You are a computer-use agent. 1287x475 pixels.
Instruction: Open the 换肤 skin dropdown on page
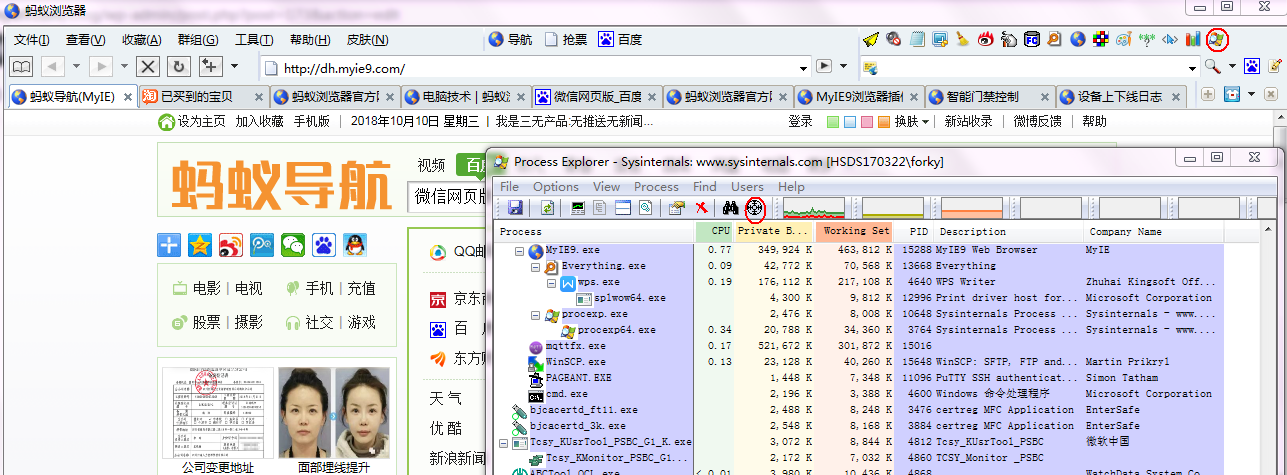click(911, 121)
